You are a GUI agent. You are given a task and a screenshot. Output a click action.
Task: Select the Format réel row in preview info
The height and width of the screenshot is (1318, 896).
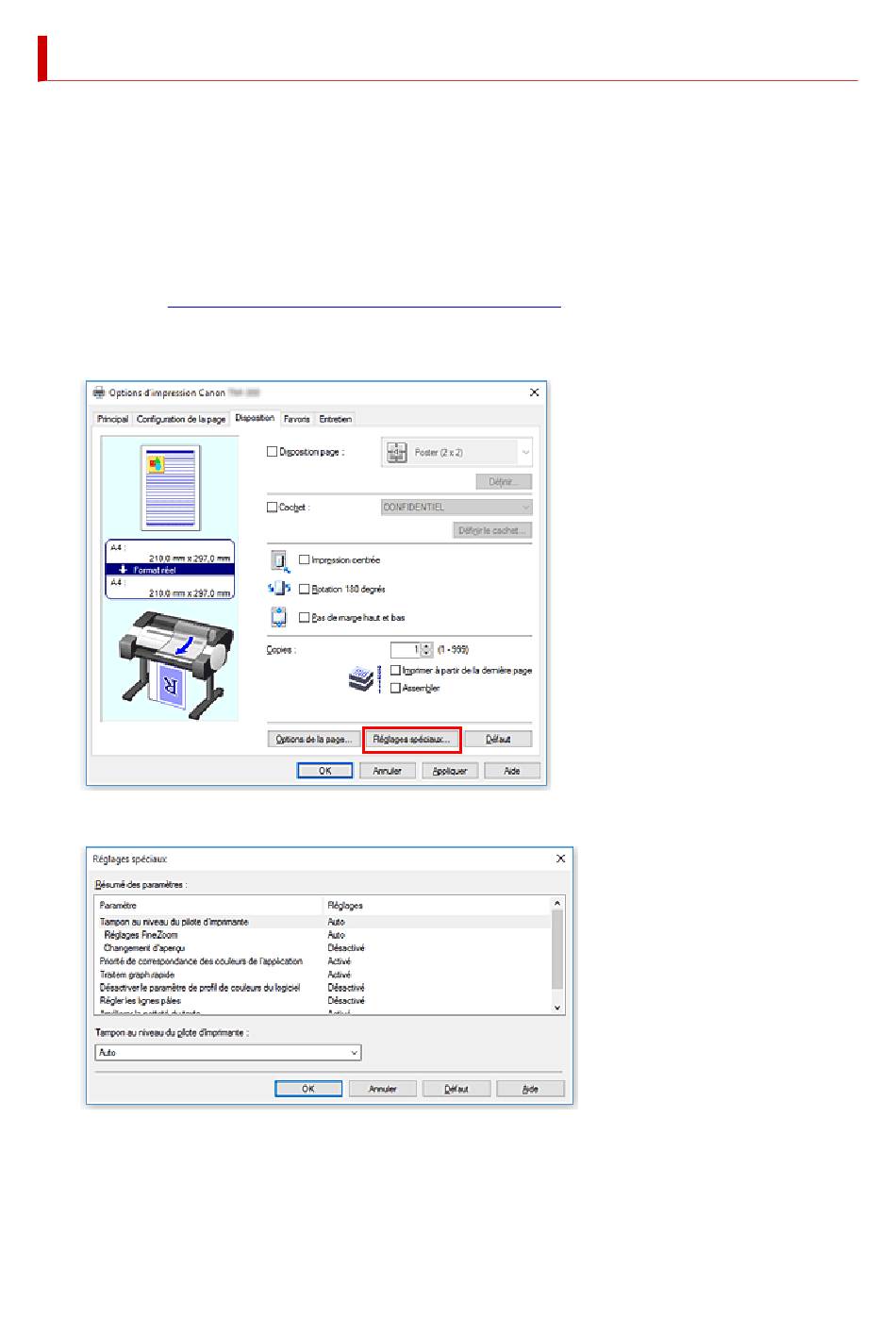pos(170,570)
